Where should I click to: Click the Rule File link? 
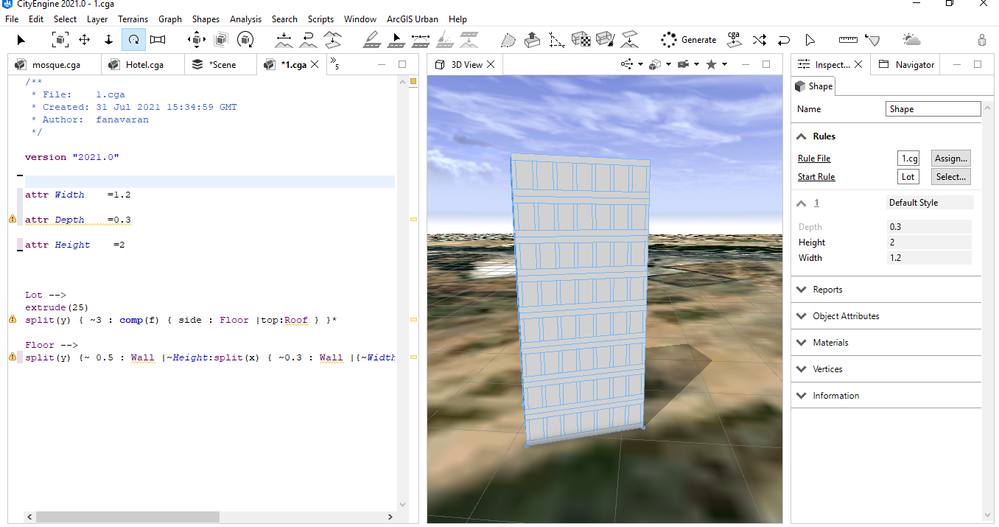coord(814,158)
